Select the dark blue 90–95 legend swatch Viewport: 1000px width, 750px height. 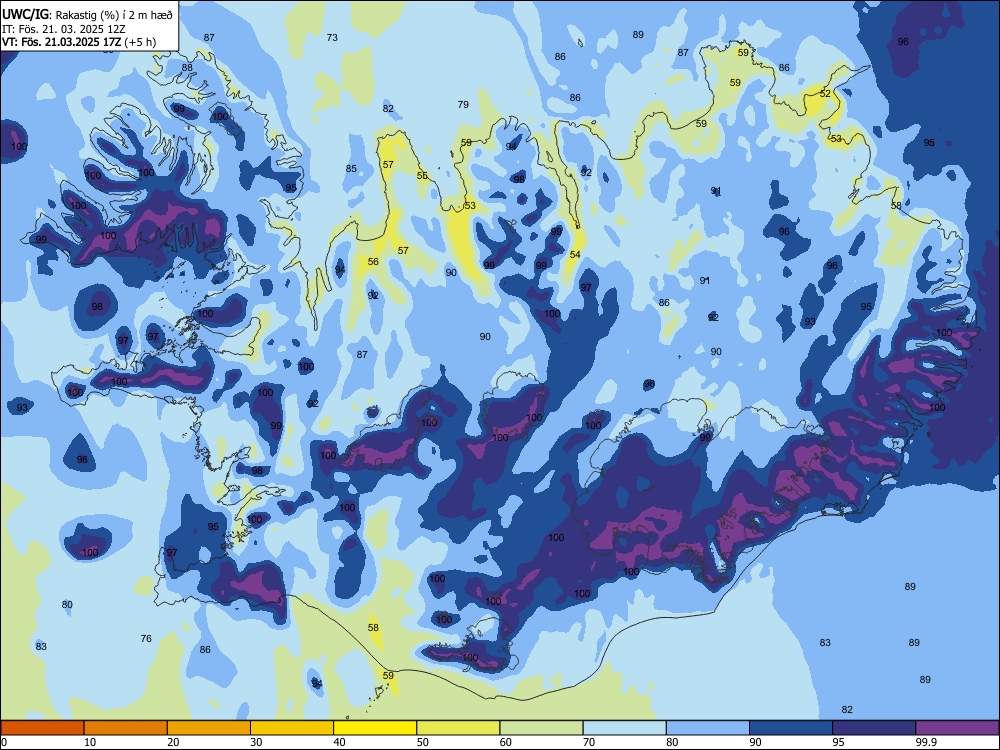point(791,728)
